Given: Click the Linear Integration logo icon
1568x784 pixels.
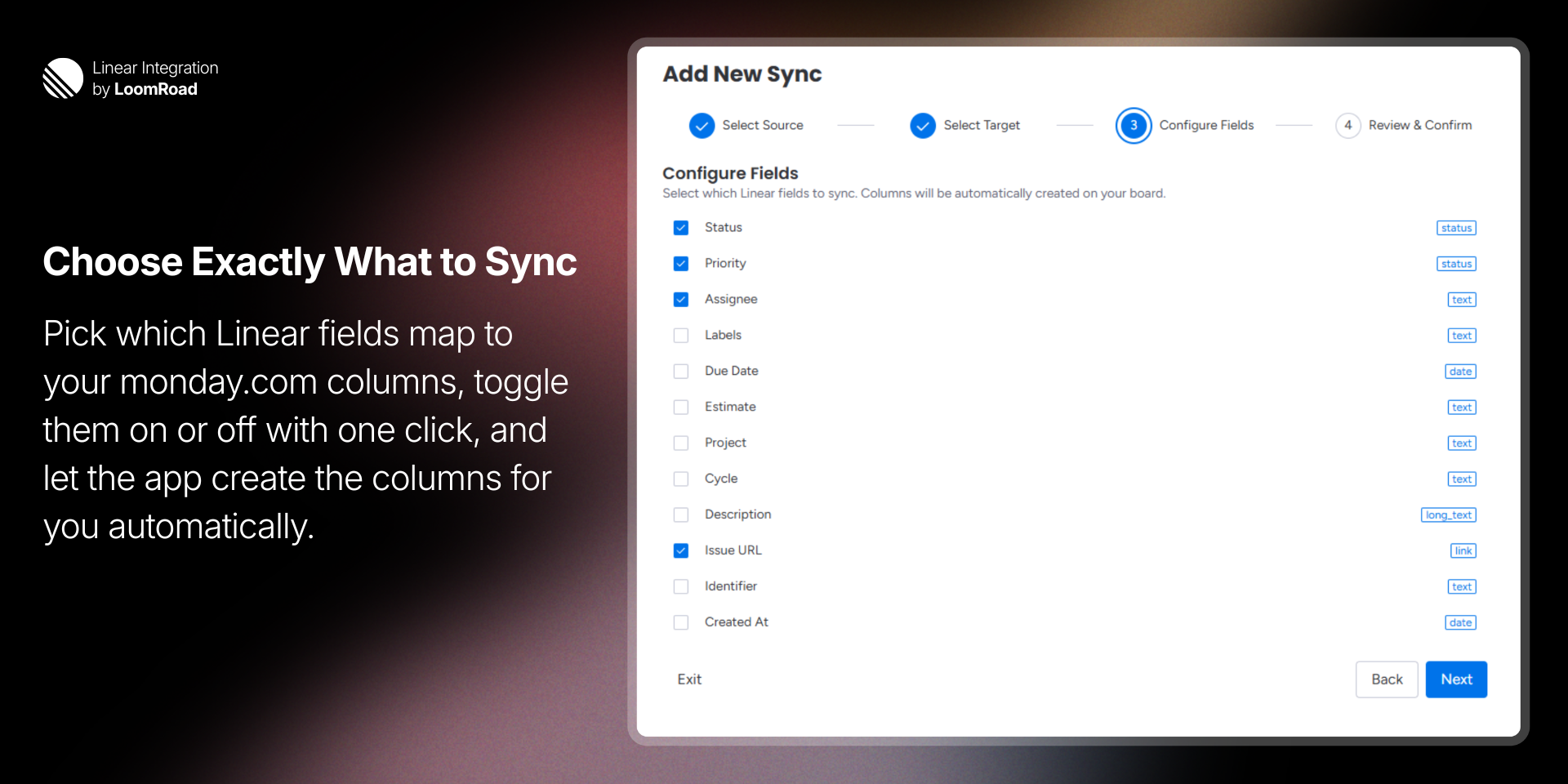Looking at the screenshot, I should coord(63,78).
